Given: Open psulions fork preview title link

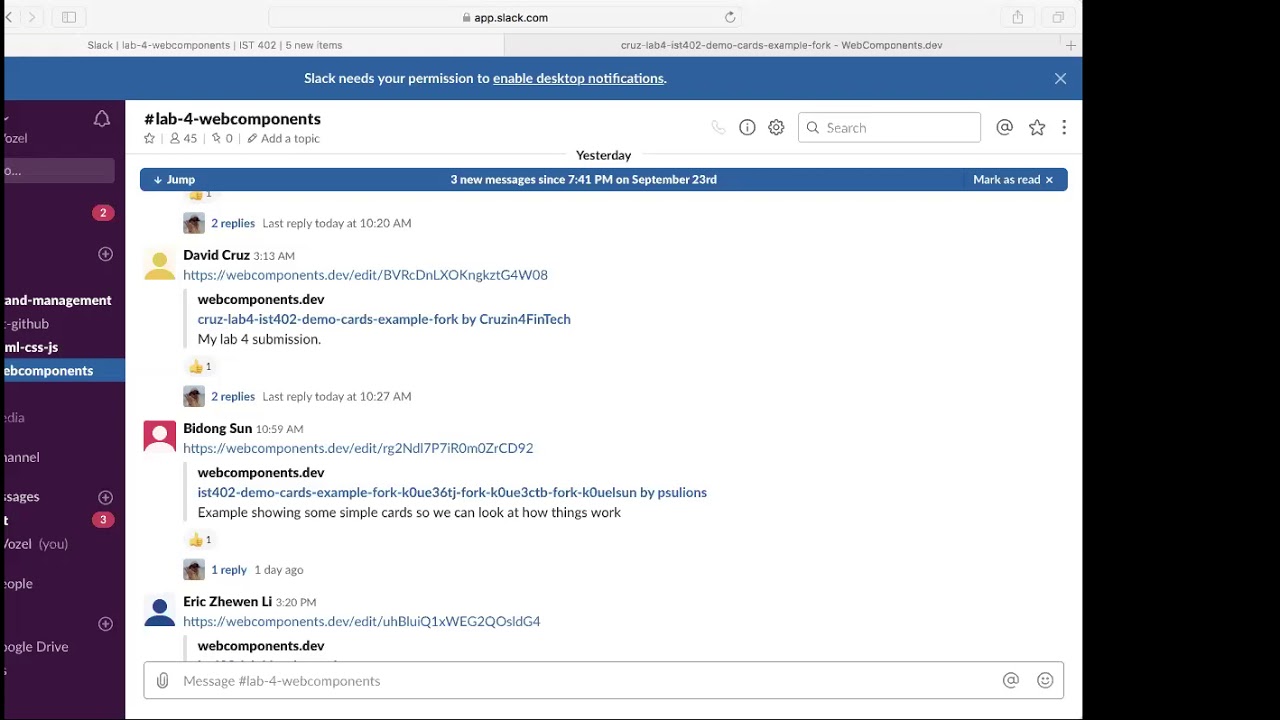Looking at the screenshot, I should point(452,492).
